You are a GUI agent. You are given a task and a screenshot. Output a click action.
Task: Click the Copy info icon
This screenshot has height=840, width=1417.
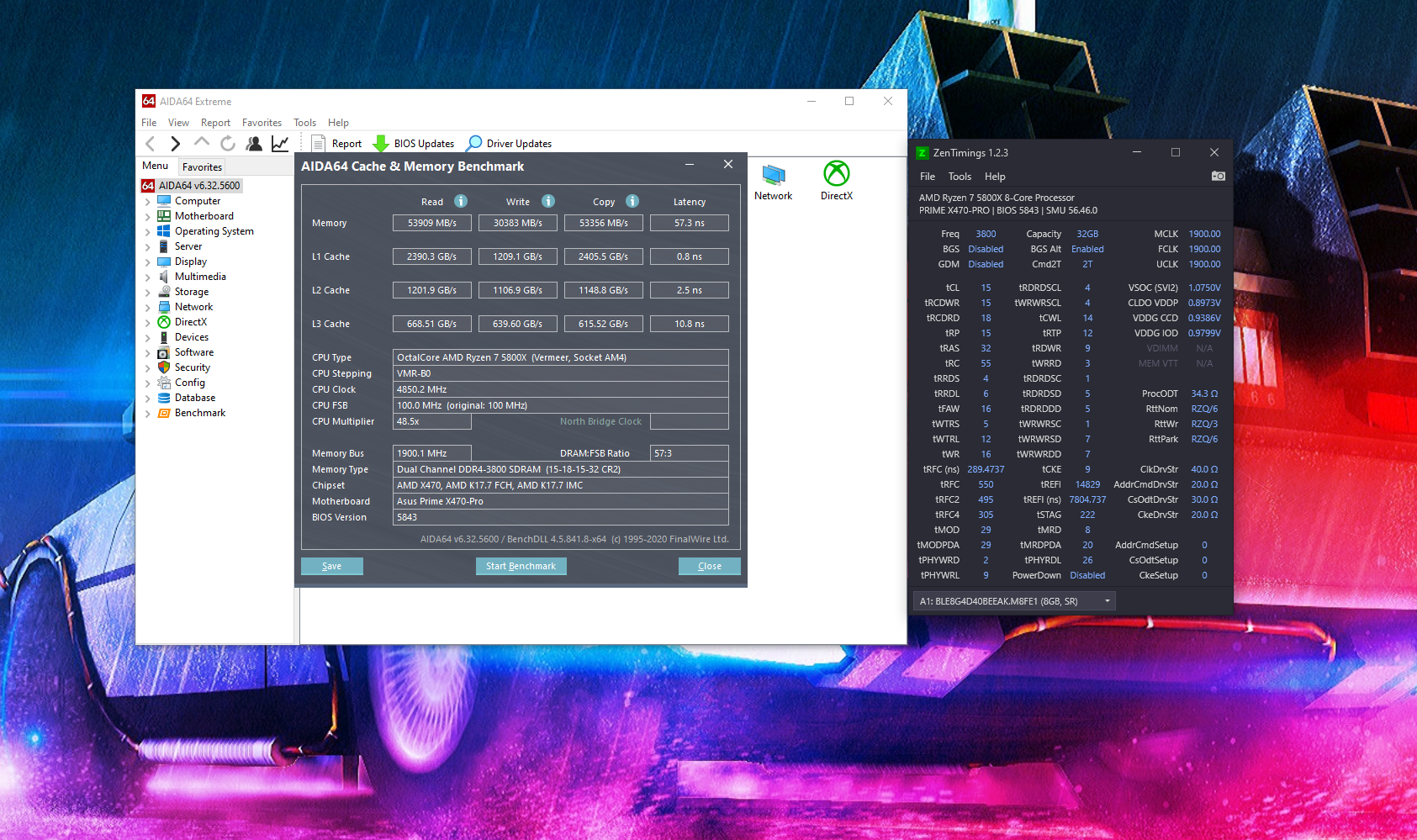coord(632,201)
